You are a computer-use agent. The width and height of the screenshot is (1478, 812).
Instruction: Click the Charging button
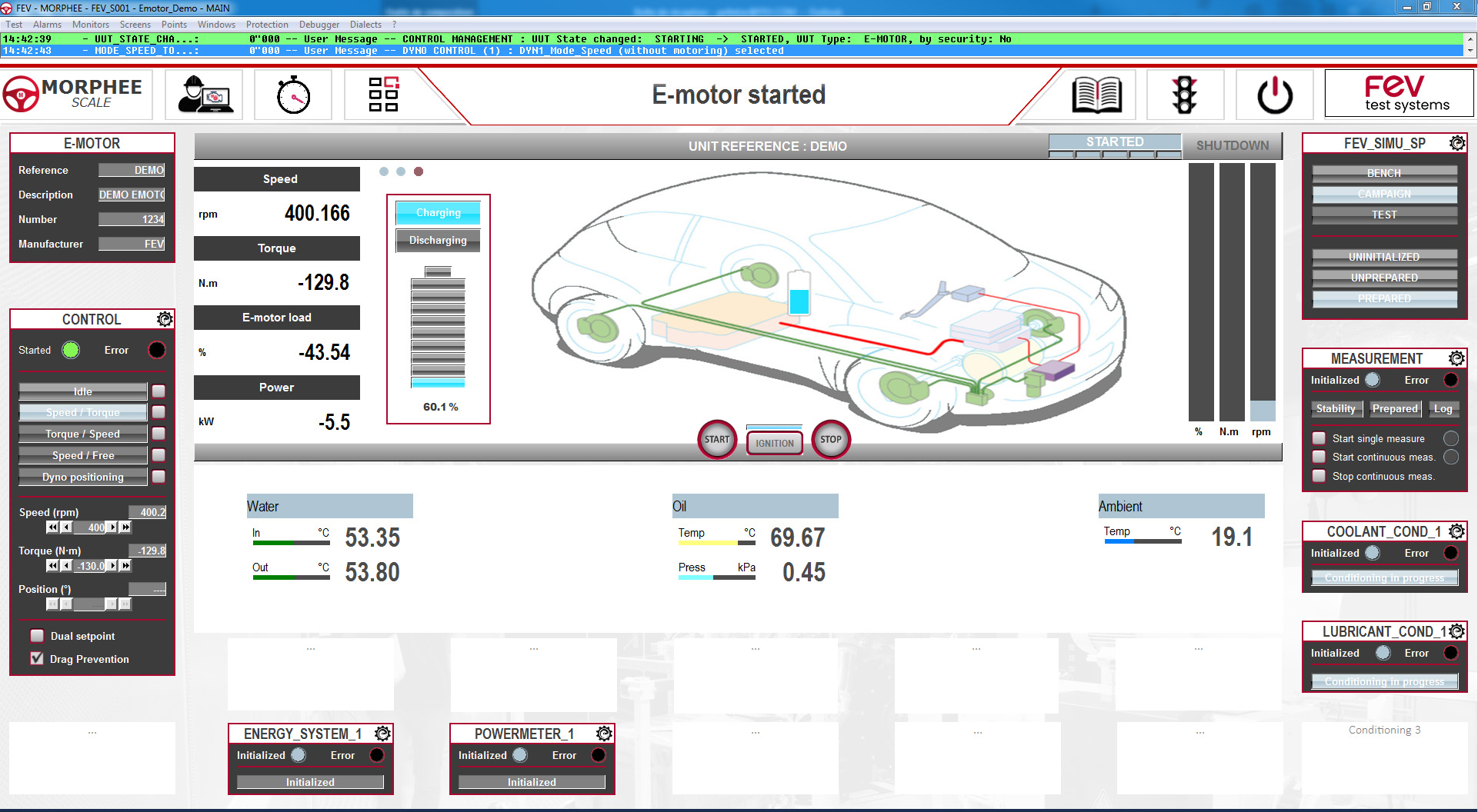(438, 212)
